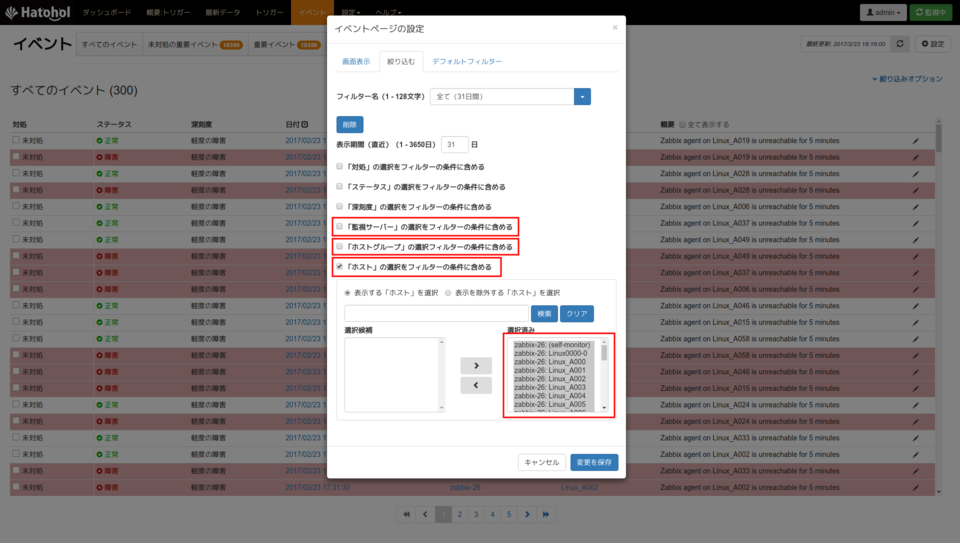Close the イベントページの設定 dialog with X
960x543 pixels.
point(615,27)
